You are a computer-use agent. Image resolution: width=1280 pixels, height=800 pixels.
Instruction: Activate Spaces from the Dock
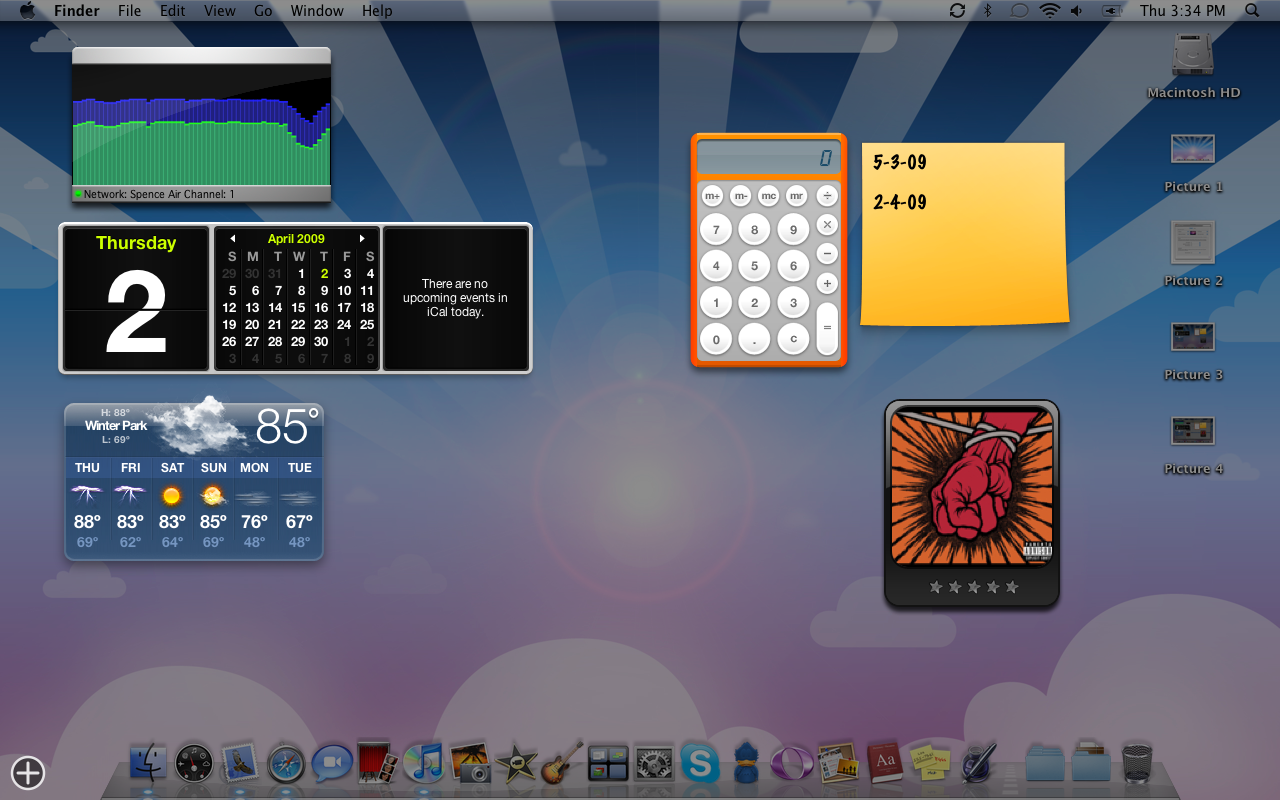tap(608, 763)
